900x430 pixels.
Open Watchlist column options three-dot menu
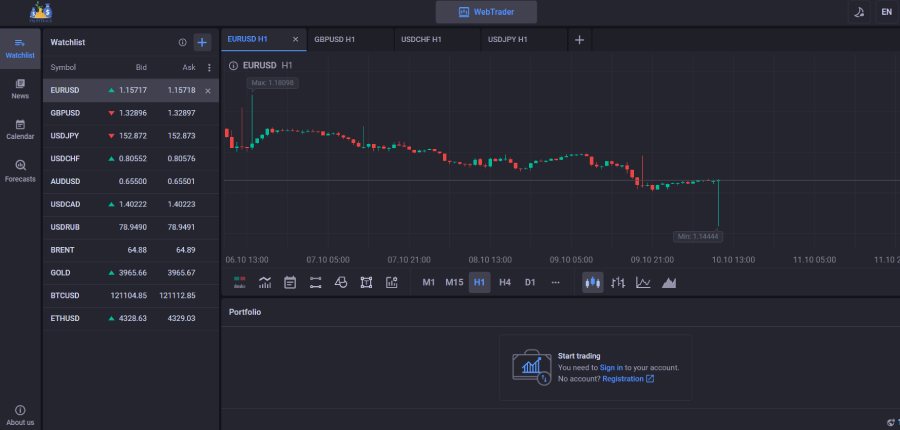[209, 67]
